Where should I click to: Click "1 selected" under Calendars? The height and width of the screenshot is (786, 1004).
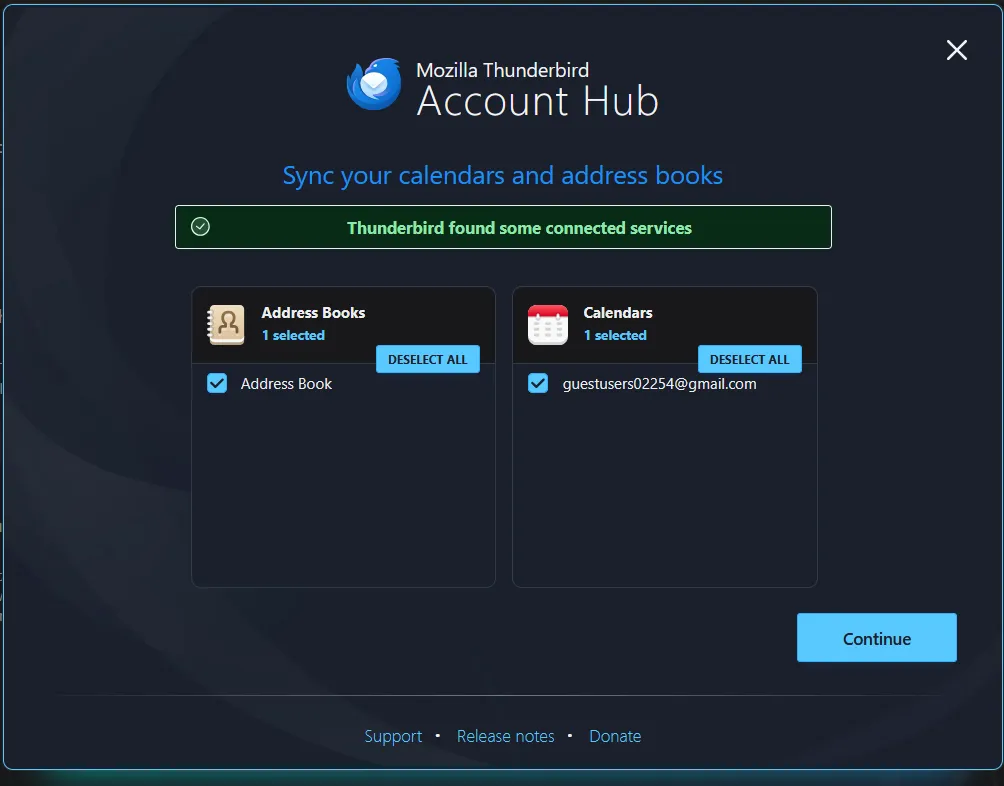tap(615, 335)
